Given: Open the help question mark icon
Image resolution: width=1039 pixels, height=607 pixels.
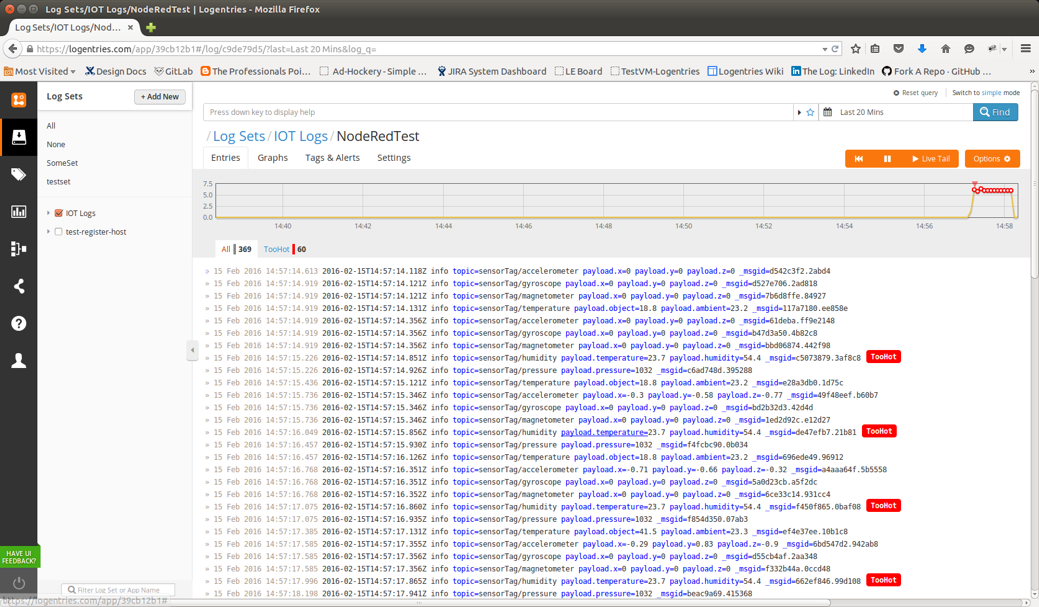Looking at the screenshot, I should click(18, 323).
